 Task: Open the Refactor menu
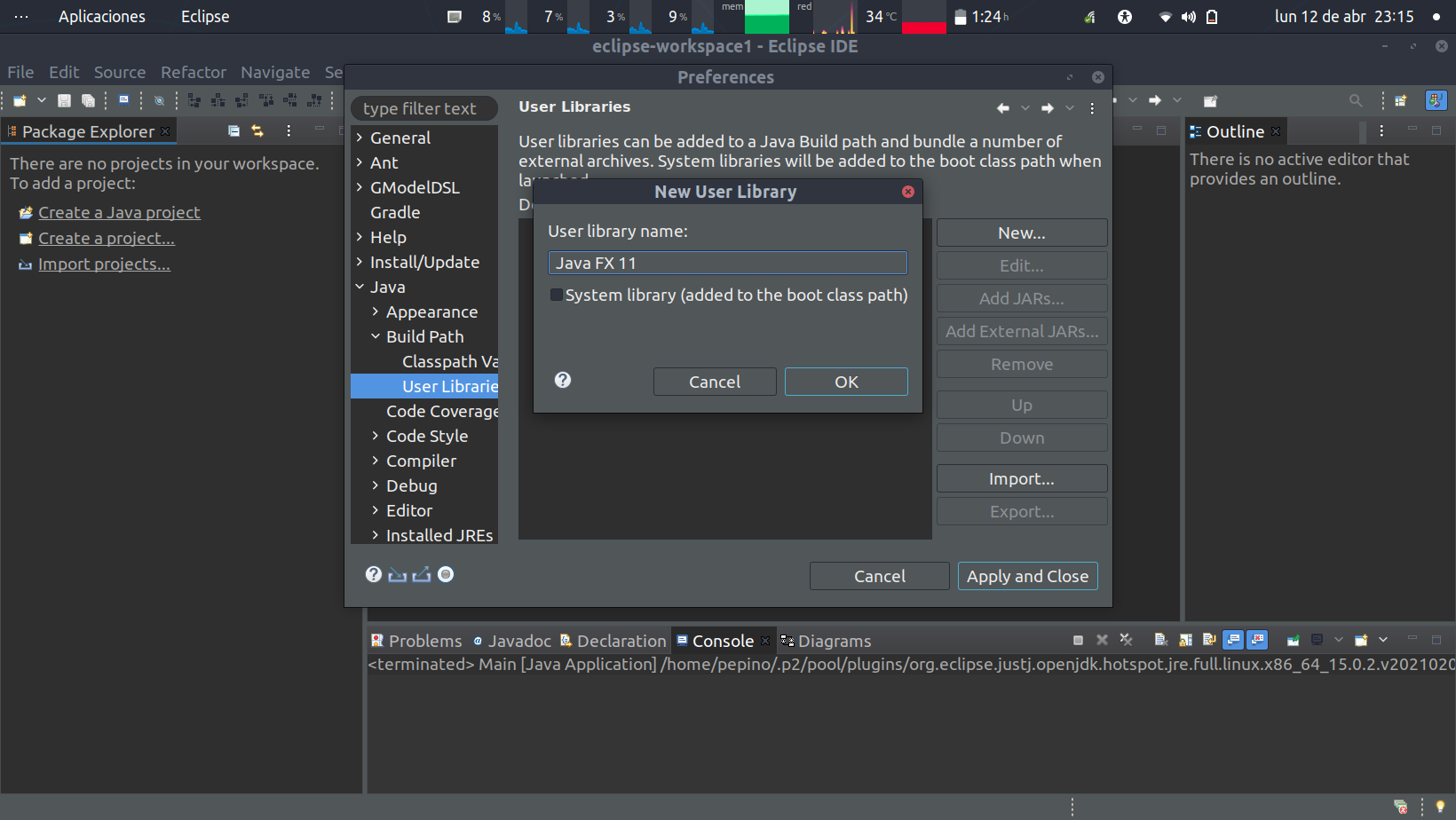click(194, 72)
